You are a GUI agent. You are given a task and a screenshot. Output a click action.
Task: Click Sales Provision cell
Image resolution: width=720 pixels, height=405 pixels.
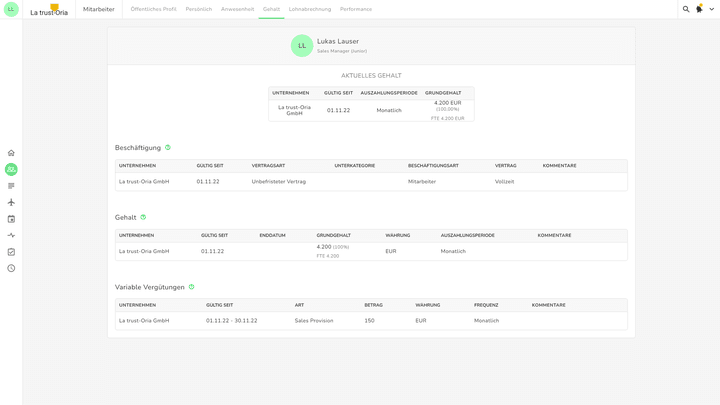[314, 321]
